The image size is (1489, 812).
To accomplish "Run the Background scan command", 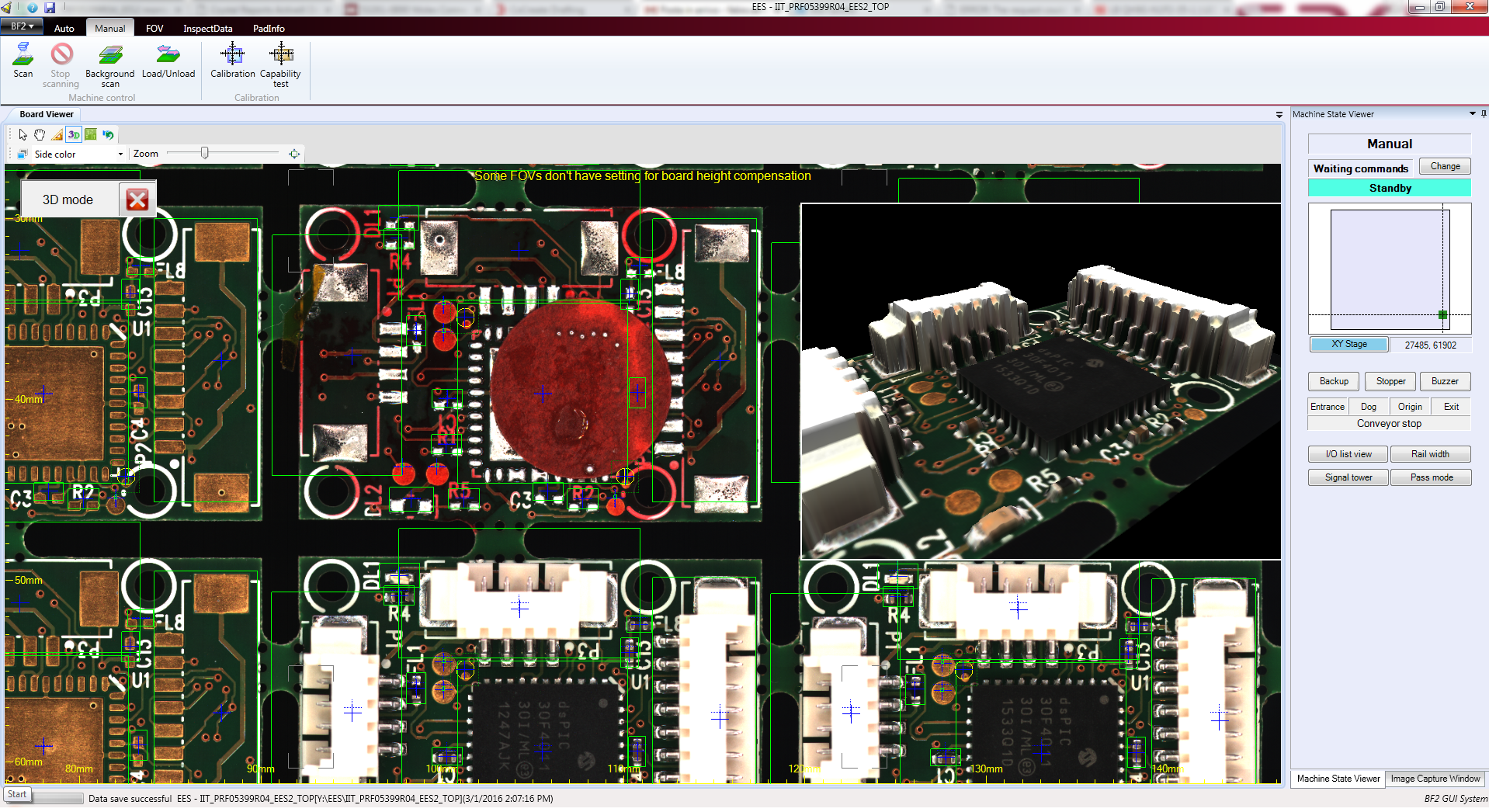I will pyautogui.click(x=110, y=65).
